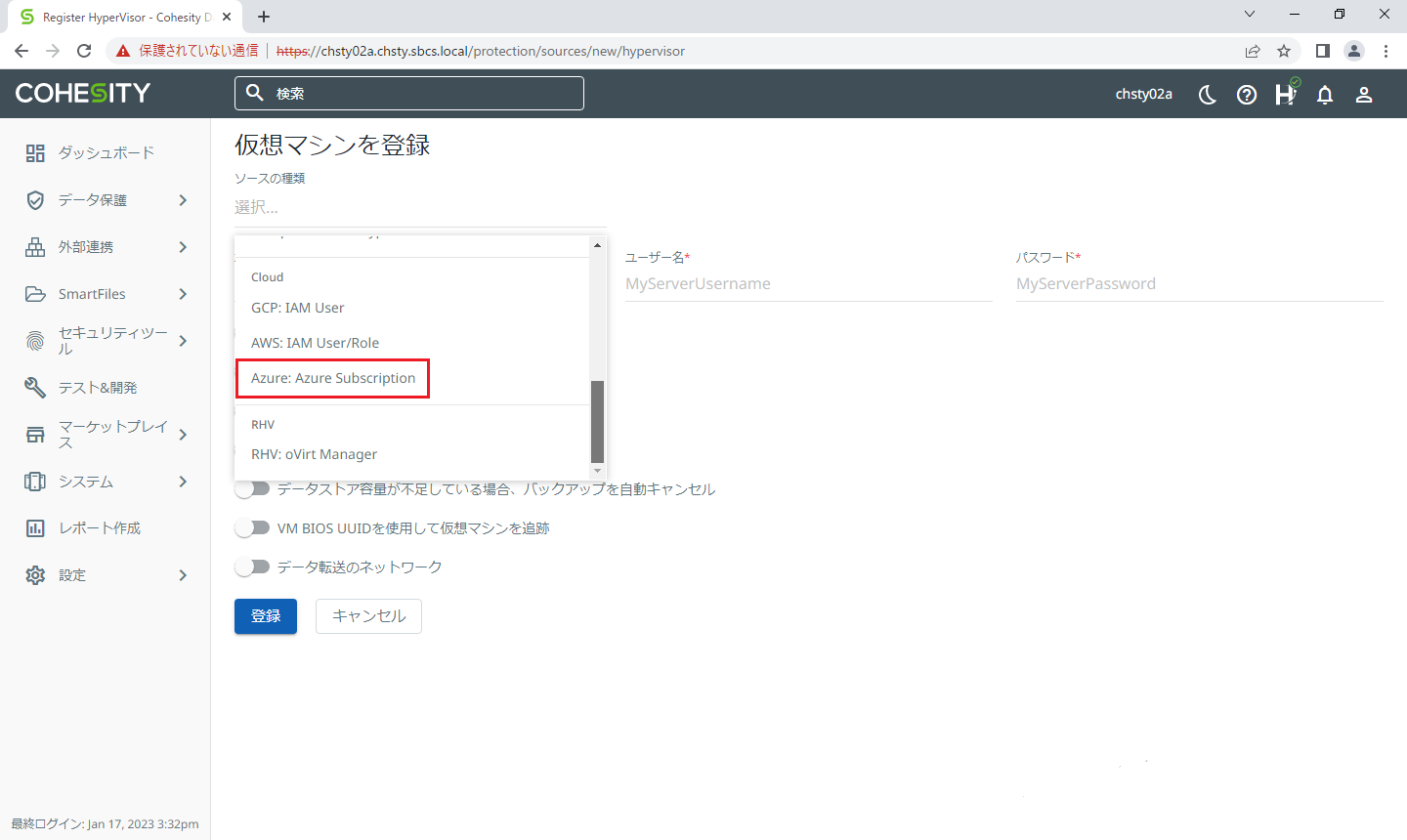Click the システム icon in sidebar
The image size is (1407, 840).
35,482
